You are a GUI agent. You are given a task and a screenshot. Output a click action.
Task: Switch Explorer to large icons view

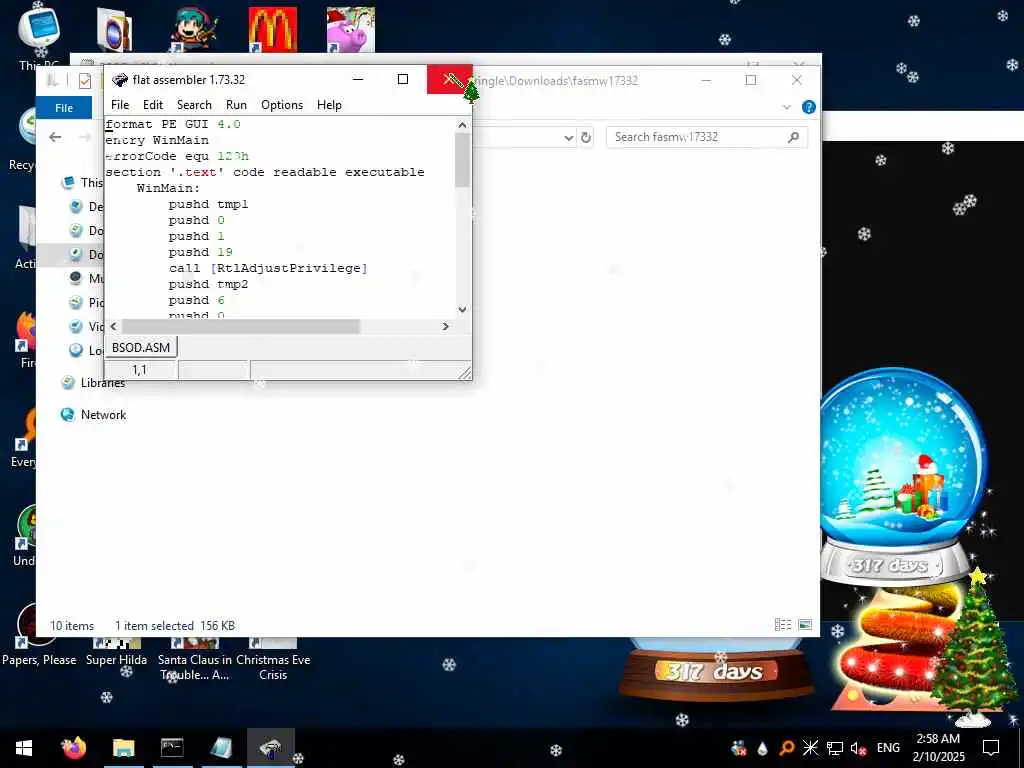click(x=805, y=625)
